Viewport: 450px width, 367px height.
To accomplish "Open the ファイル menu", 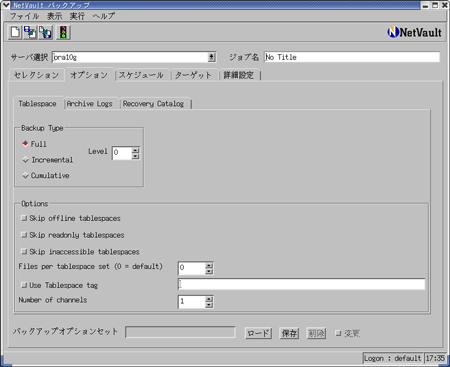I will point(24,16).
